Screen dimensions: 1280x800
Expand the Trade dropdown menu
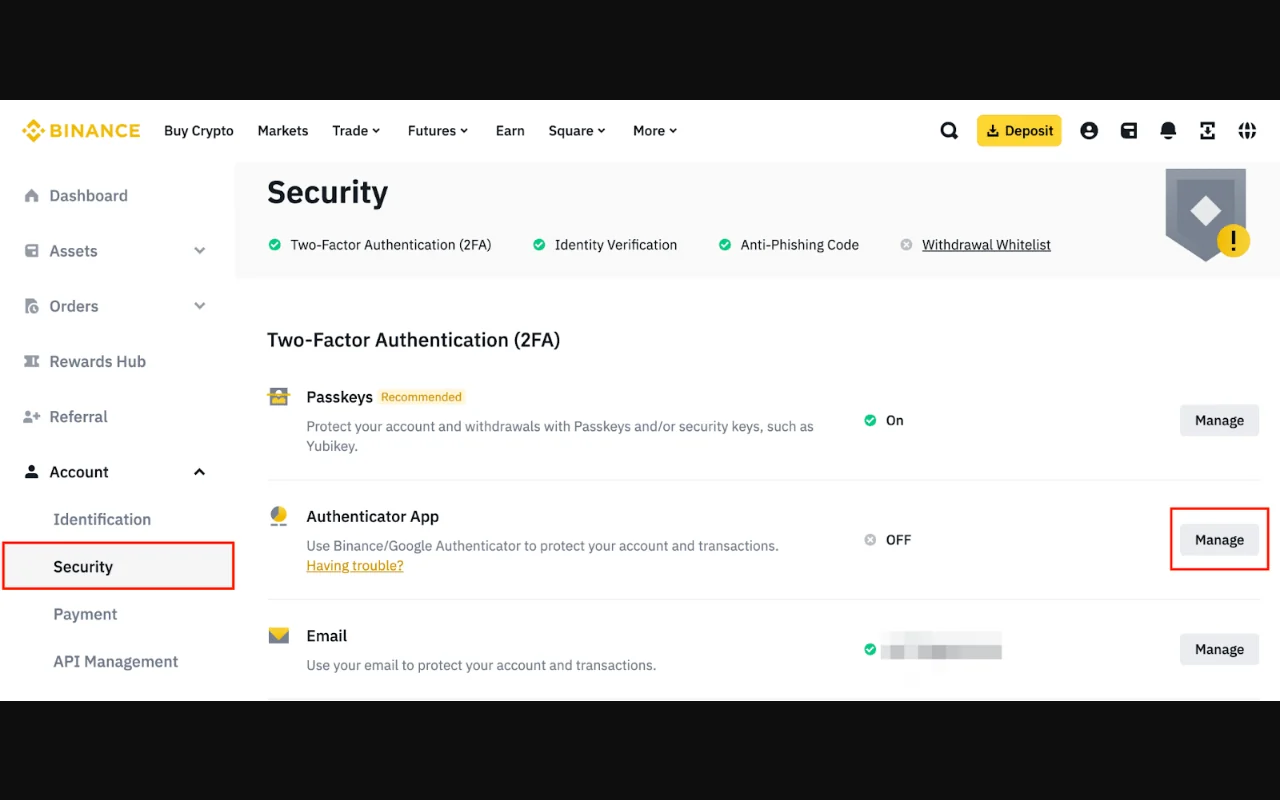click(356, 131)
